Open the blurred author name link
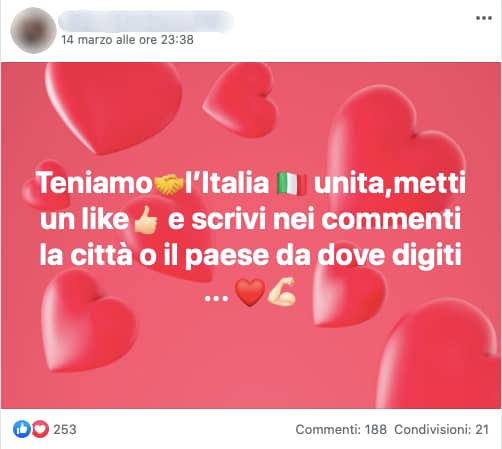 [146, 21]
